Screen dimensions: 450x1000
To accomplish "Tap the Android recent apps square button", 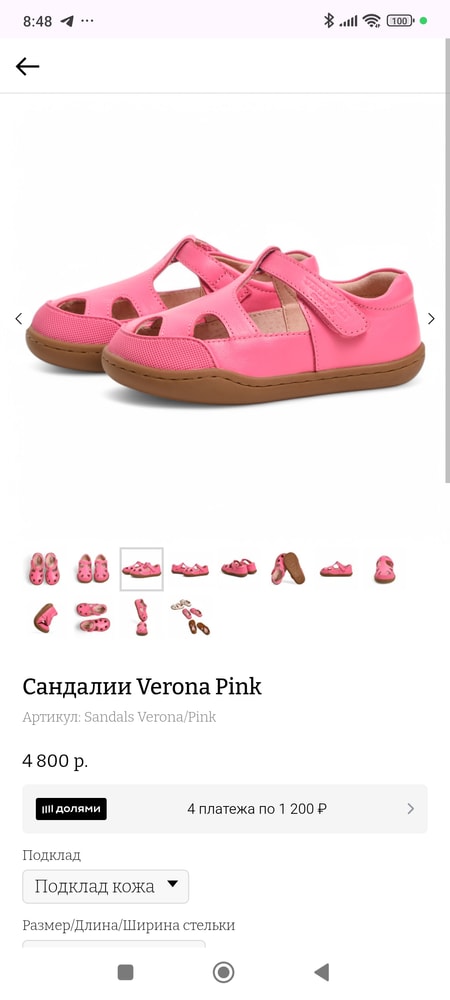I will click(x=126, y=972).
